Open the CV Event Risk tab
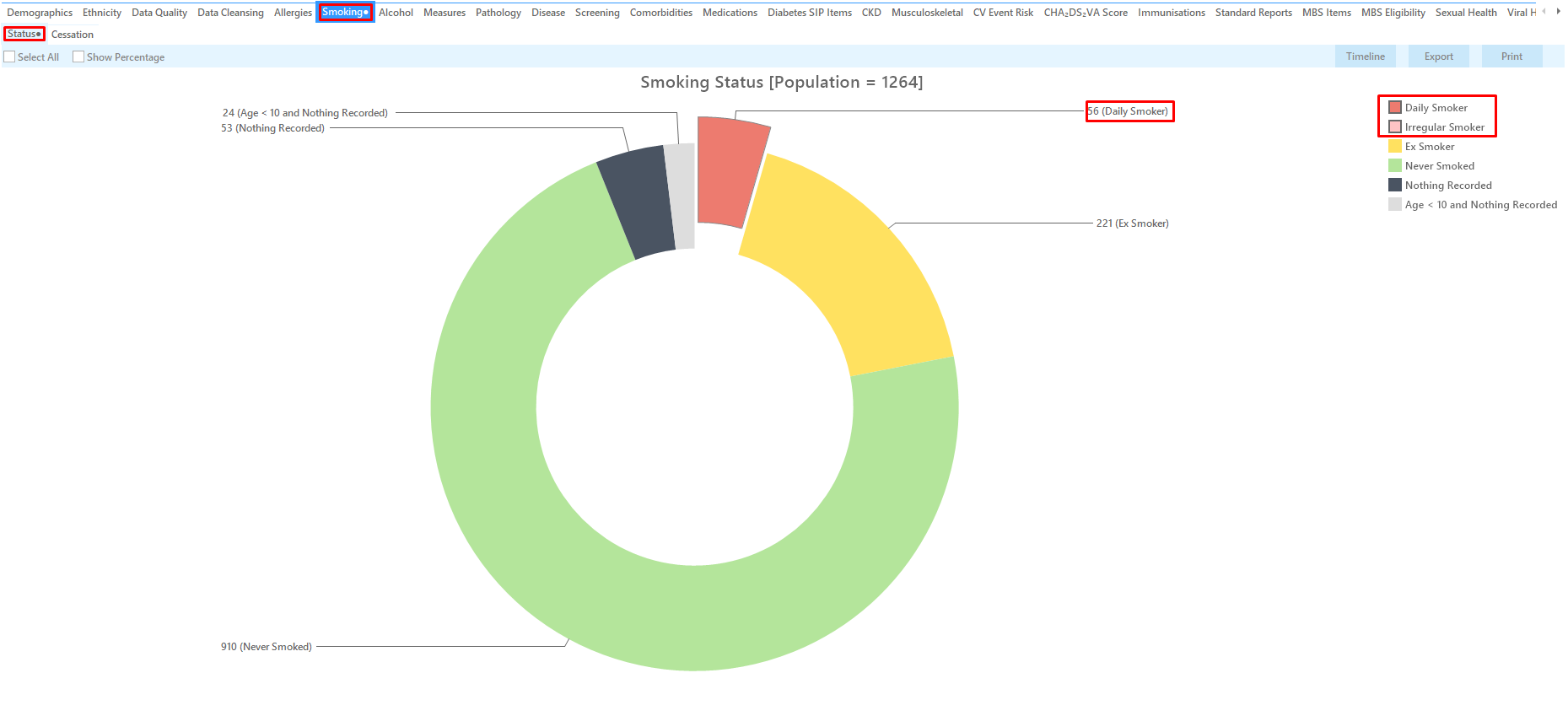Image resolution: width=1568 pixels, height=716 pixels. coord(1003,13)
